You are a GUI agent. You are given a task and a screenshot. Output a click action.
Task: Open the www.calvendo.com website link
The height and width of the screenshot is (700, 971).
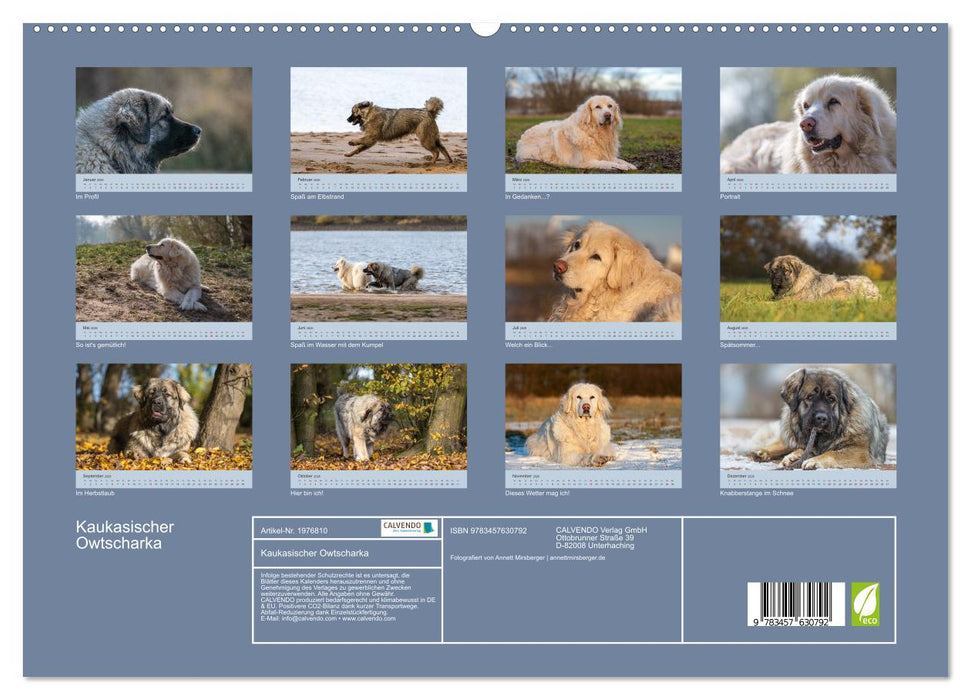click(x=370, y=620)
